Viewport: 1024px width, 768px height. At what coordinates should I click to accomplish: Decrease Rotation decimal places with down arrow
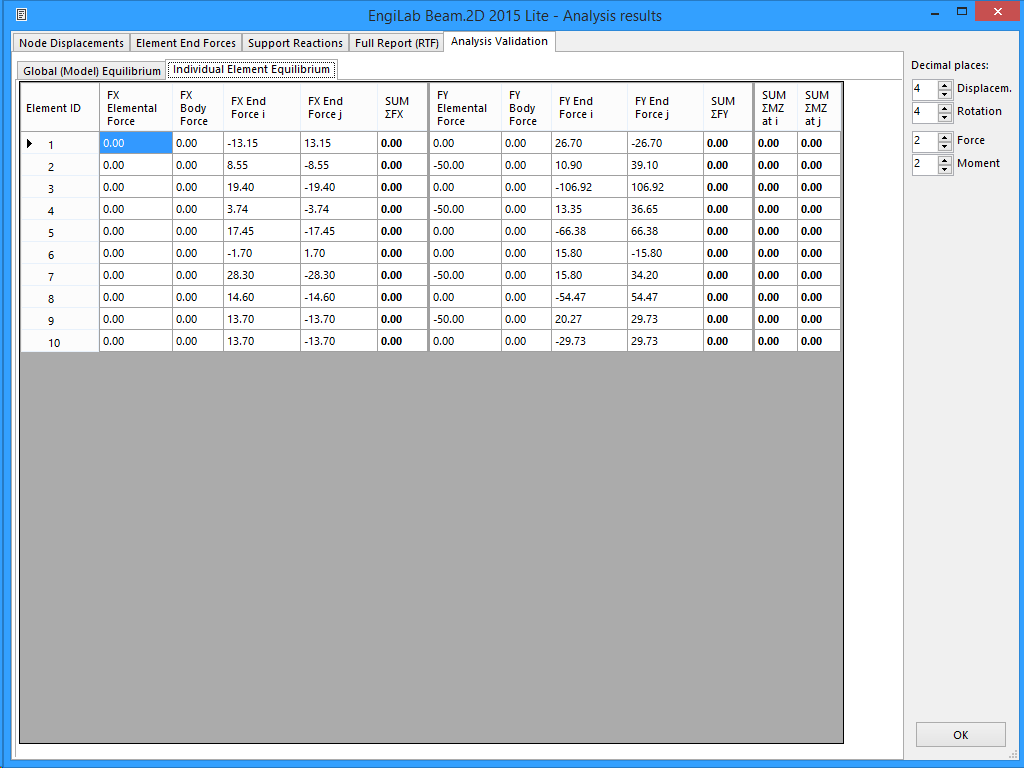click(x=945, y=117)
